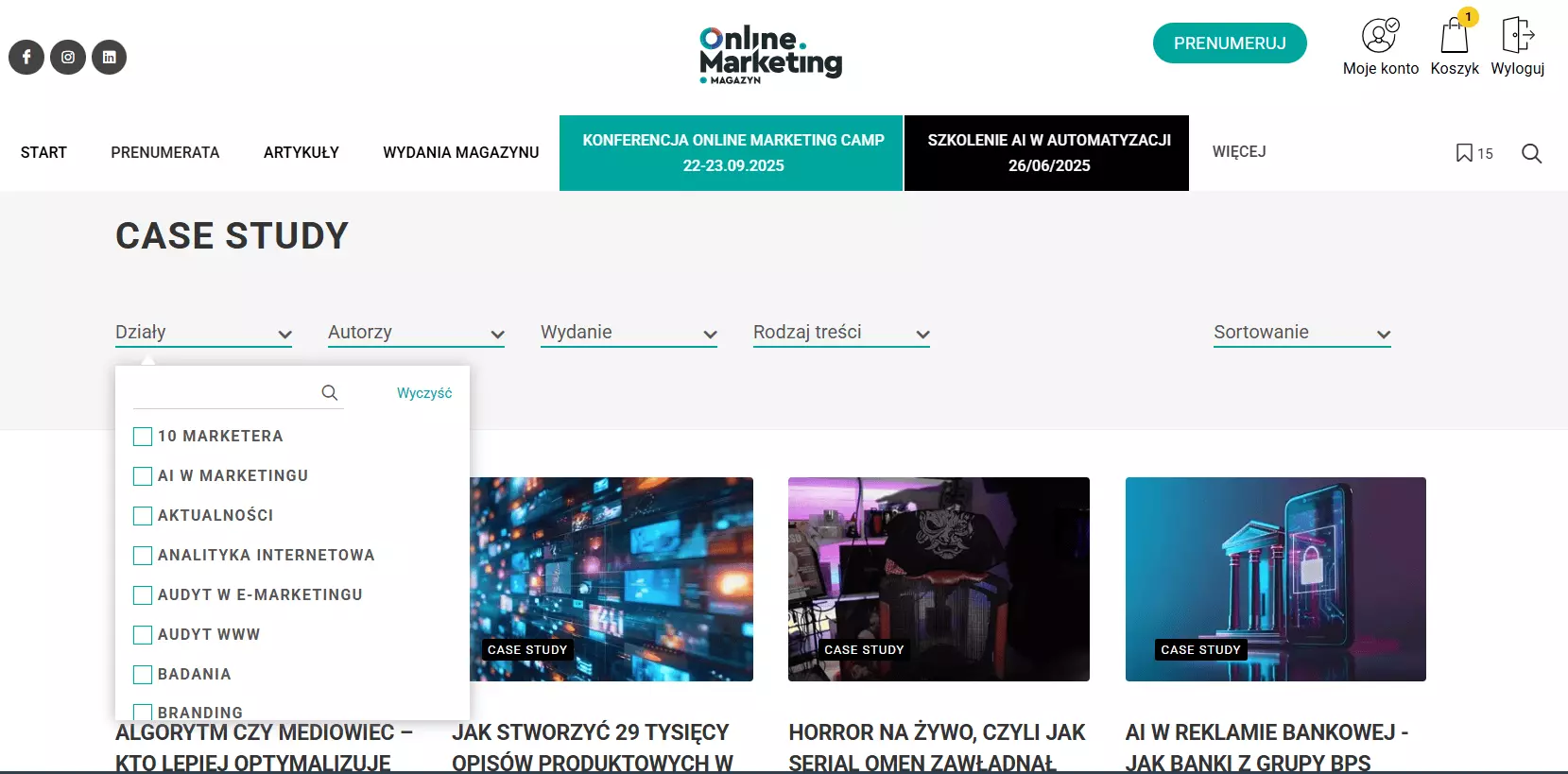Open the Omen horror setup thumbnail
The image size is (1568, 774).
(x=939, y=579)
